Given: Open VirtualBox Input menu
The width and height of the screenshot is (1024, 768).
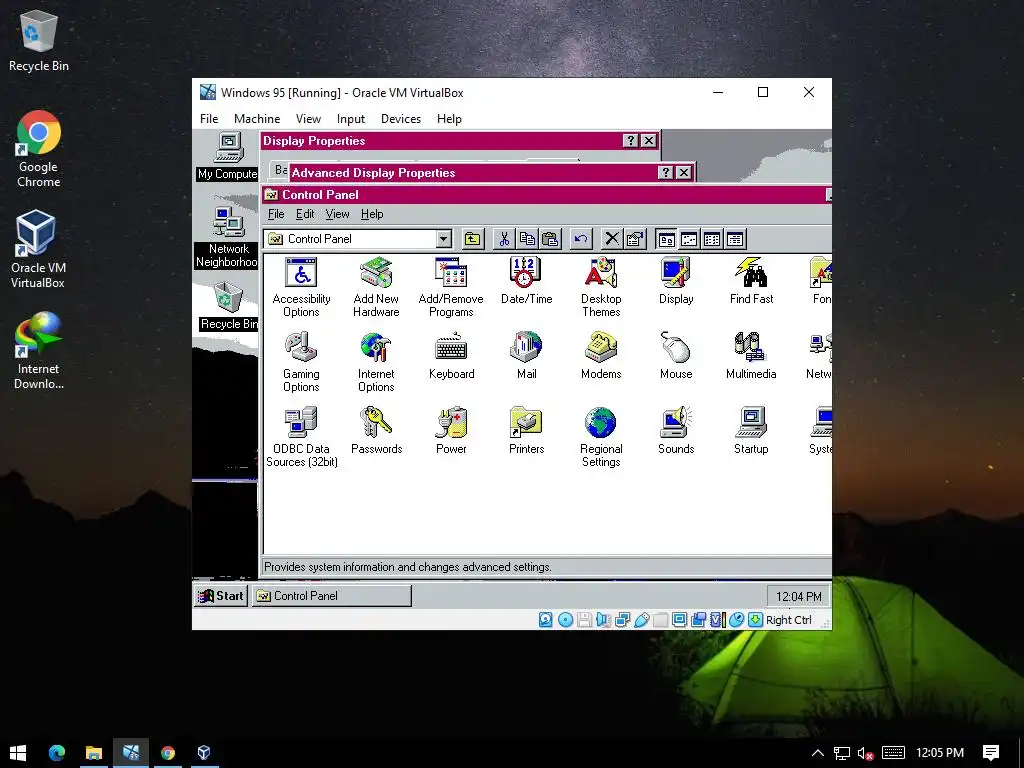Looking at the screenshot, I should click(351, 119).
